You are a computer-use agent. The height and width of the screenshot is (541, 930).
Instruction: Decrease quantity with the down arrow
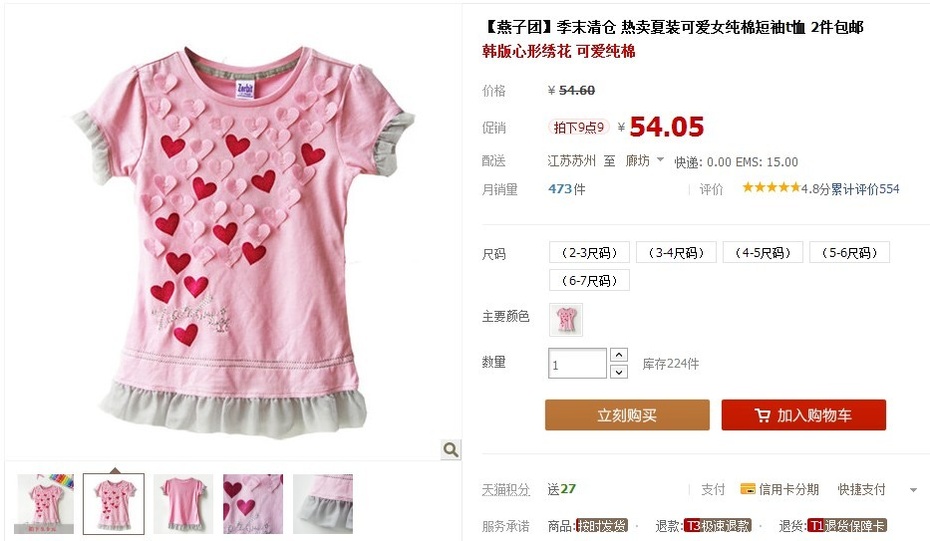[x=619, y=372]
